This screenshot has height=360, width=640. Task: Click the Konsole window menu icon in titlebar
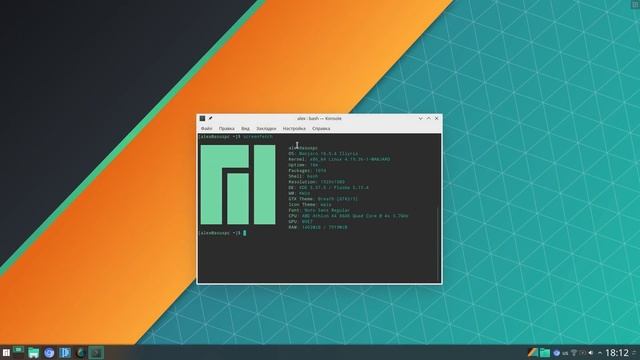click(x=202, y=118)
